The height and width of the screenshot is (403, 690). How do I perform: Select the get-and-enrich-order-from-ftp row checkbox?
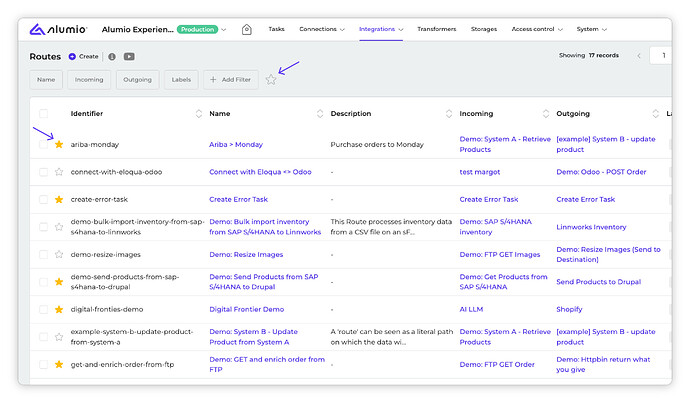click(x=44, y=364)
